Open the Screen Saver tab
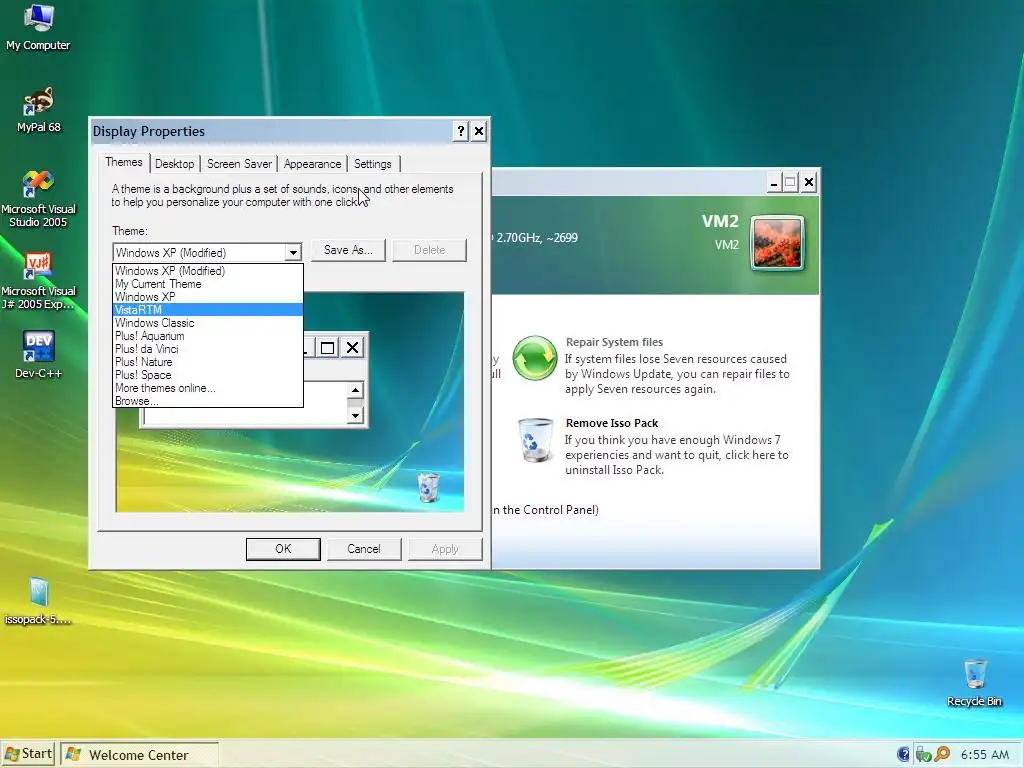 (x=239, y=164)
